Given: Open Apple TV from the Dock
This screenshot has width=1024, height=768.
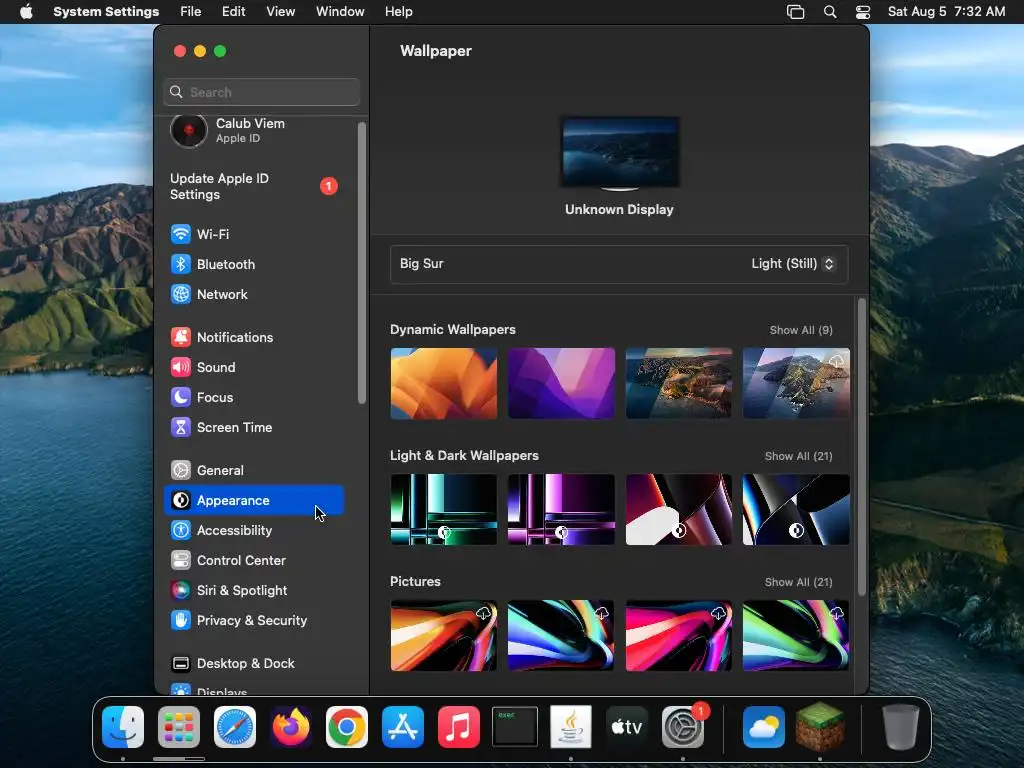Looking at the screenshot, I should tap(627, 727).
